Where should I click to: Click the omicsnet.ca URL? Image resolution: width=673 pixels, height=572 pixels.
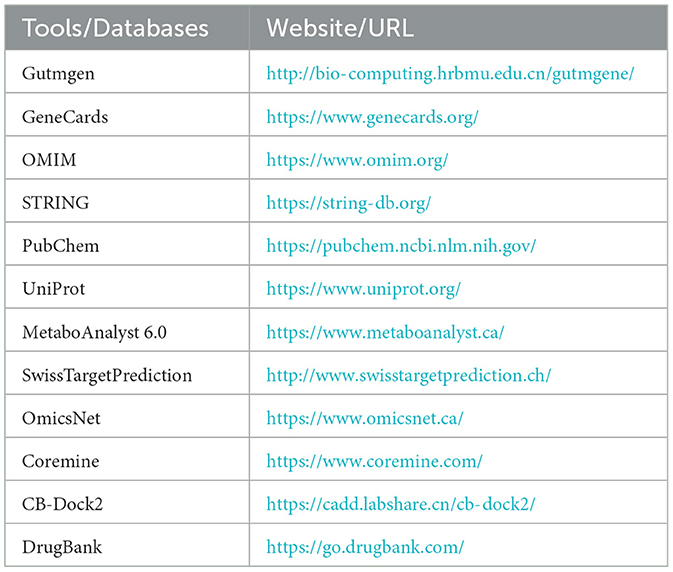click(365, 418)
